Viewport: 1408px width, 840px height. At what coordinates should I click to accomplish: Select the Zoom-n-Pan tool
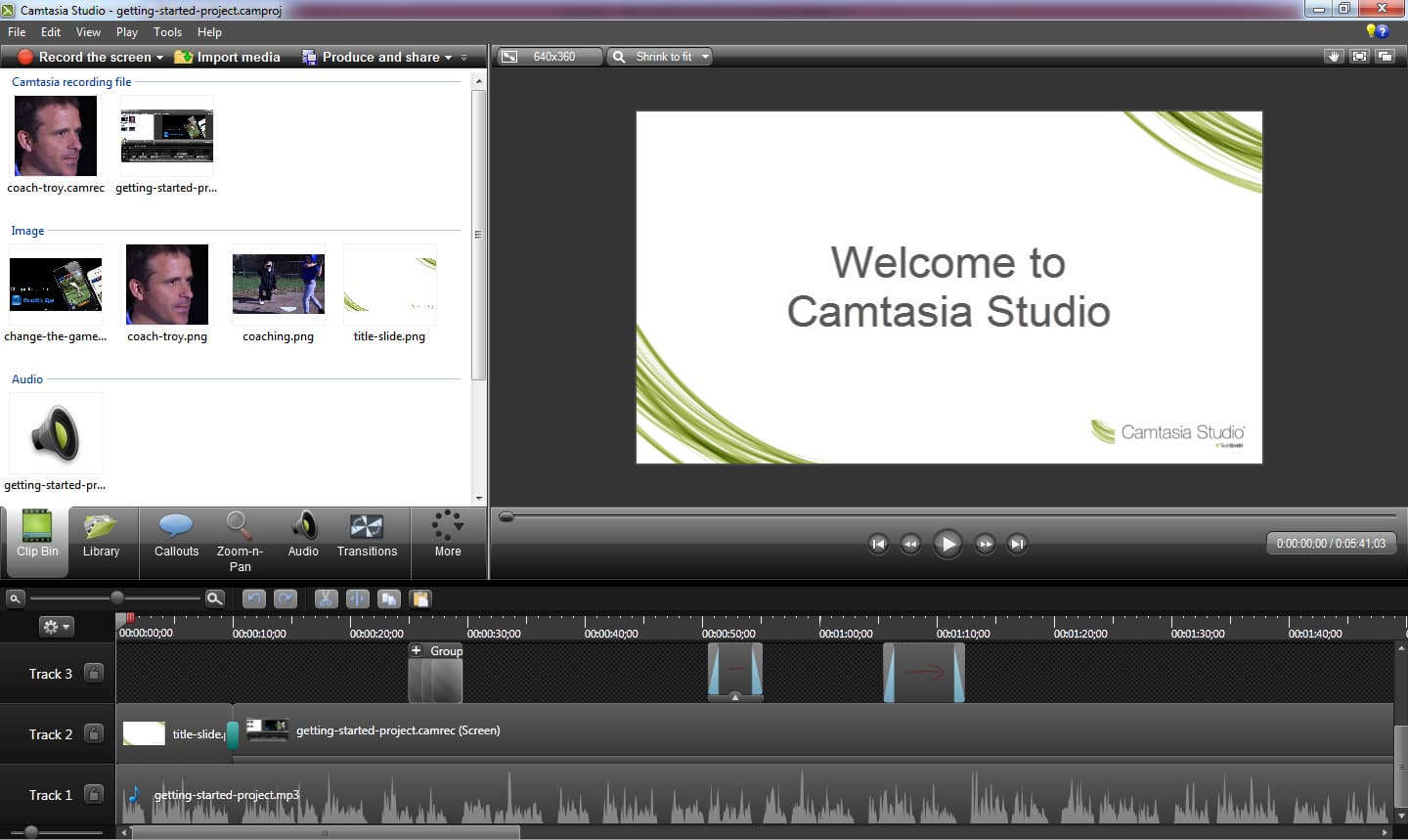[240, 540]
